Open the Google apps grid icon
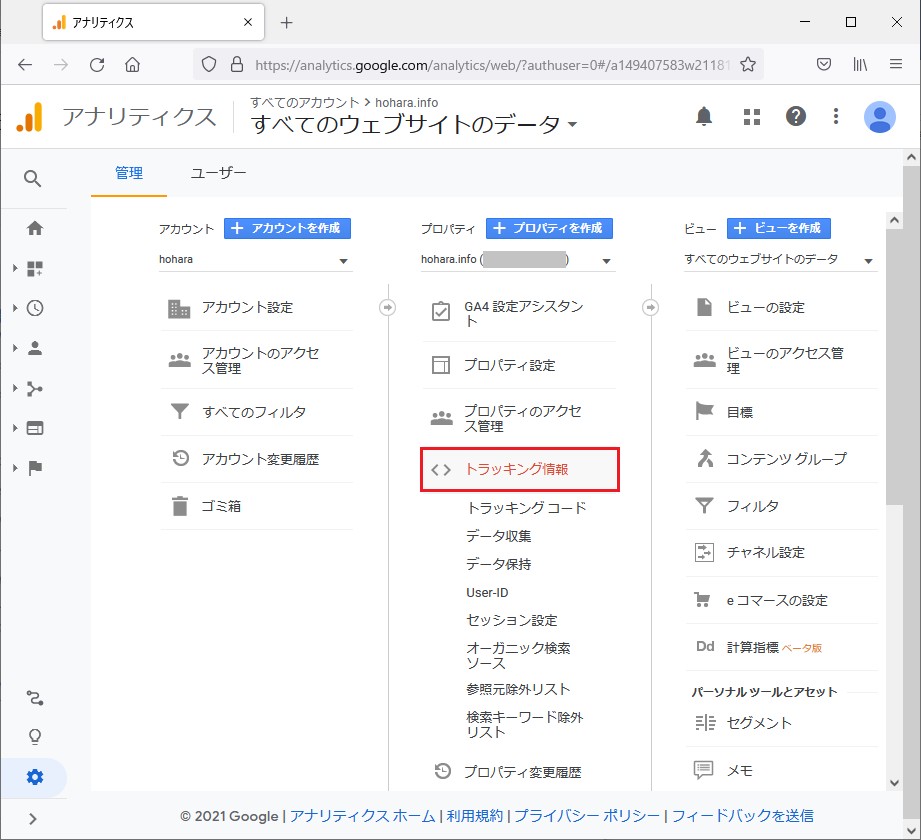This screenshot has width=921, height=840. pyautogui.click(x=752, y=117)
